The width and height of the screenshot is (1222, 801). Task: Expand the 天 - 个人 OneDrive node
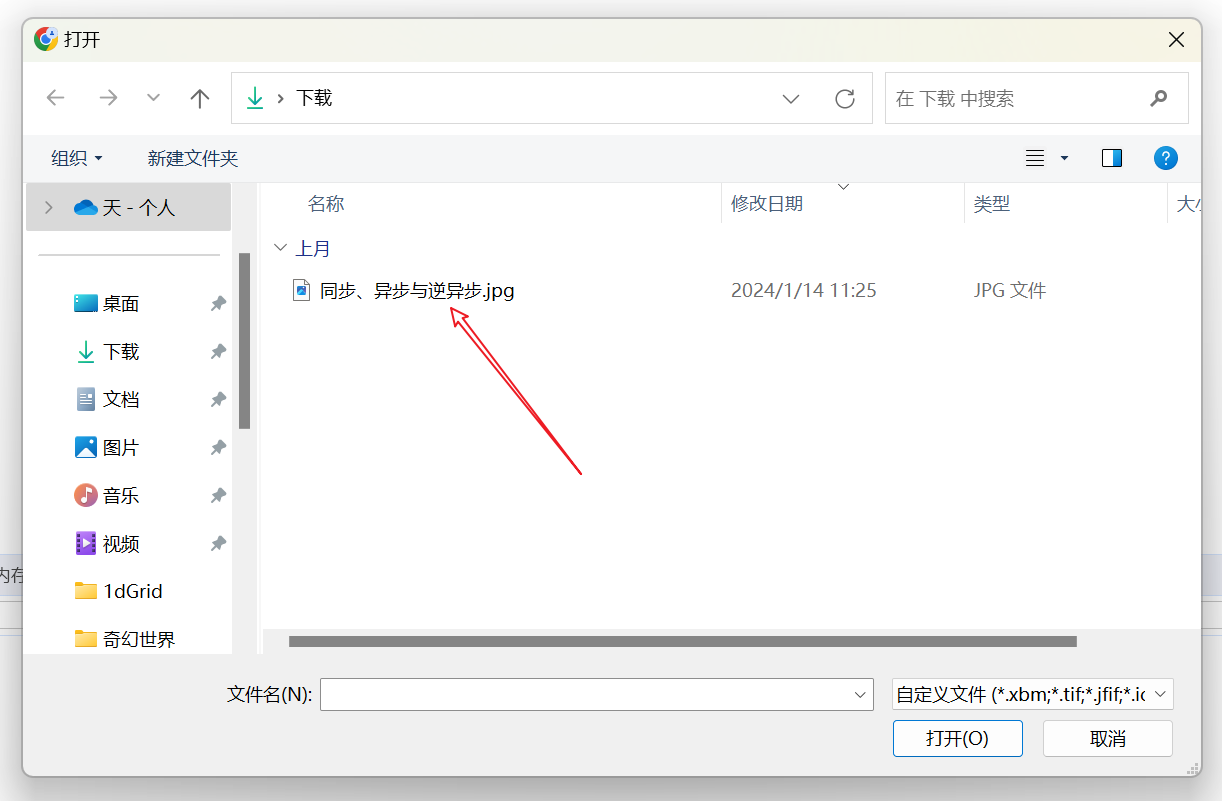pyautogui.click(x=49, y=207)
